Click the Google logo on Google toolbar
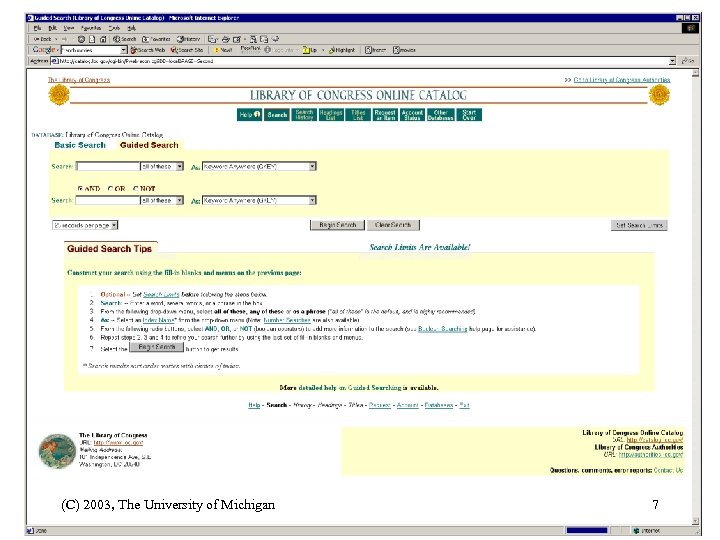720x540 pixels. tap(44, 50)
